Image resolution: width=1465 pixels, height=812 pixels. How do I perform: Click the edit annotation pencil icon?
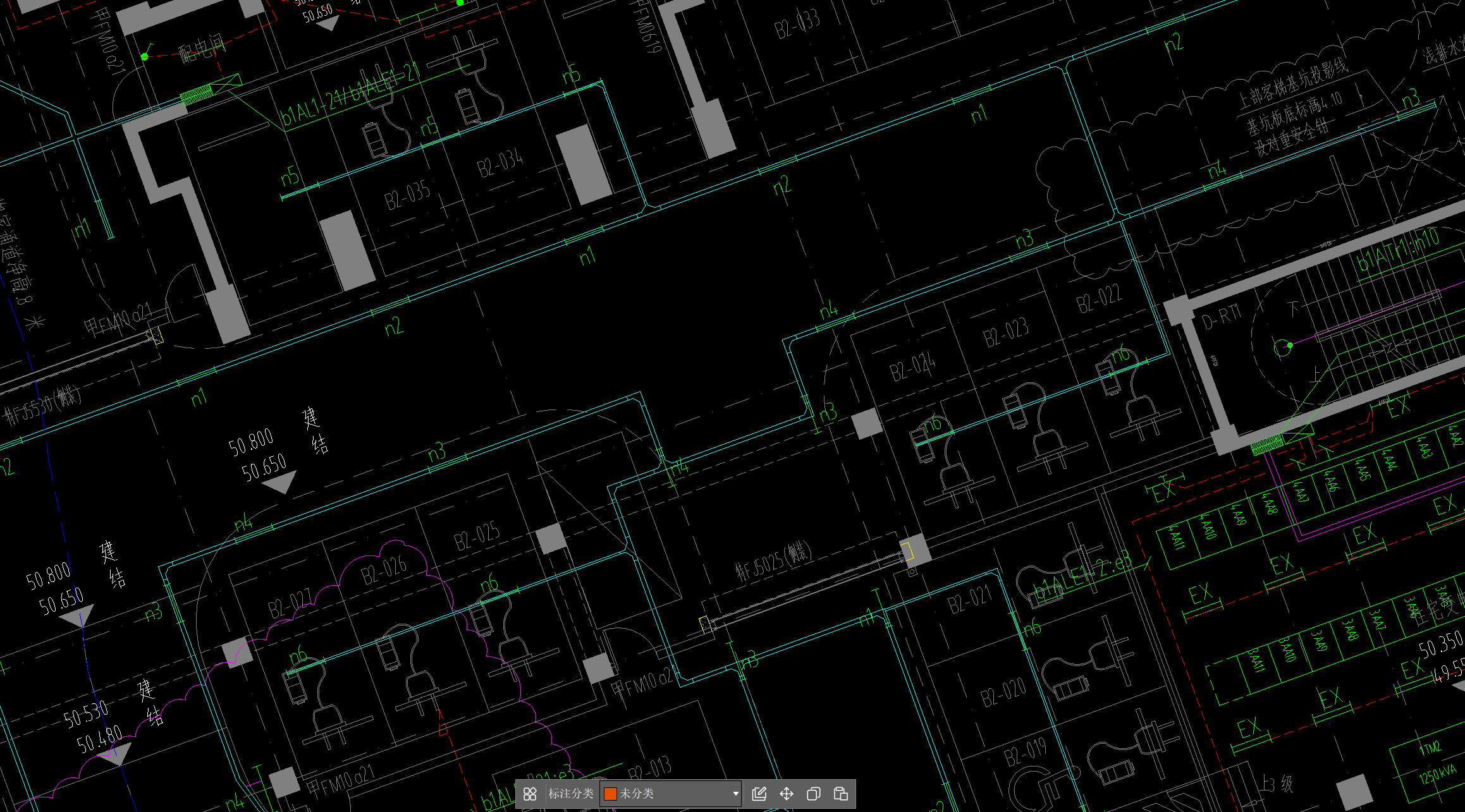(759, 794)
